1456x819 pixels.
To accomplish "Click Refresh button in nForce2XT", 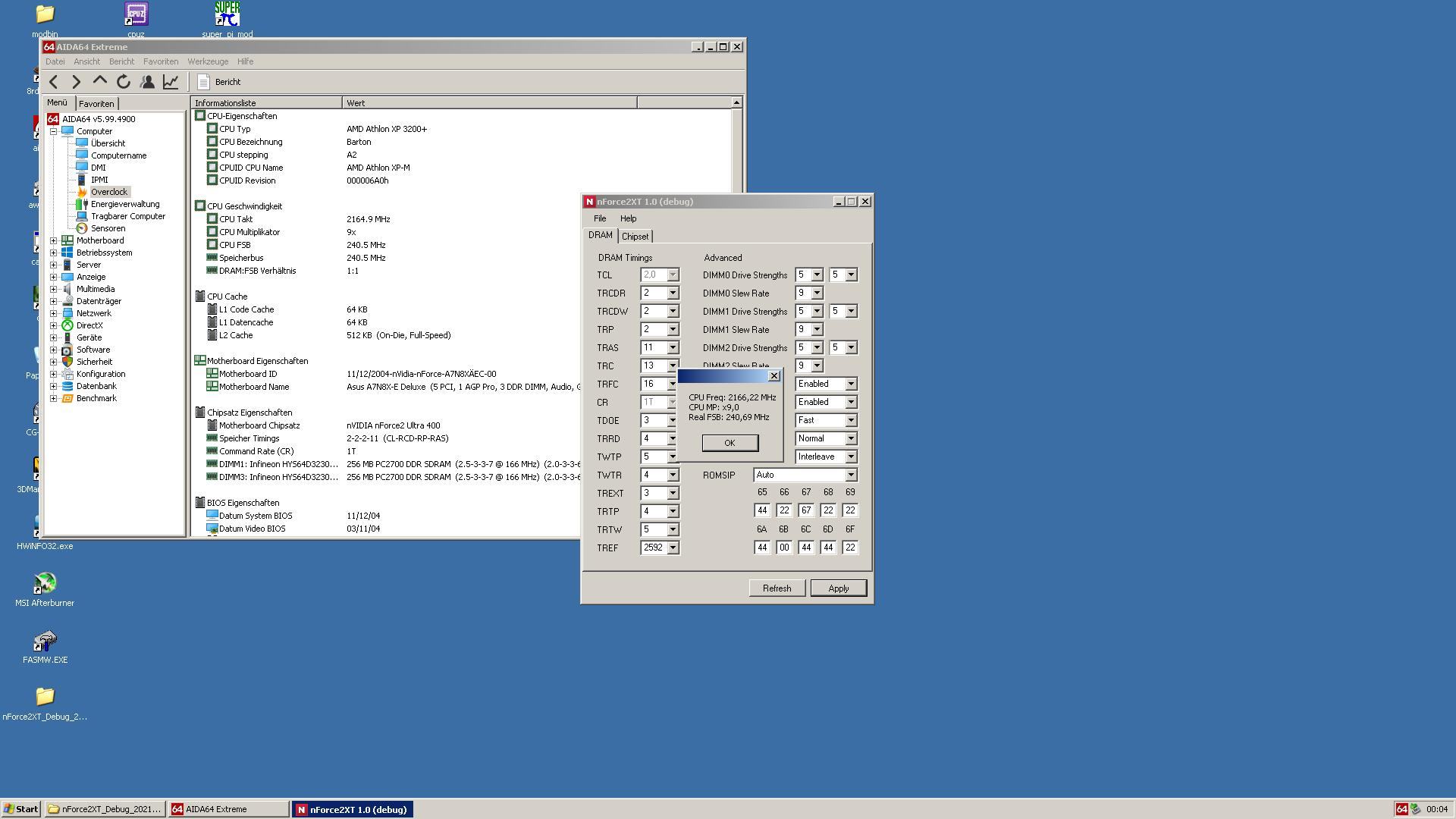I will [x=777, y=588].
